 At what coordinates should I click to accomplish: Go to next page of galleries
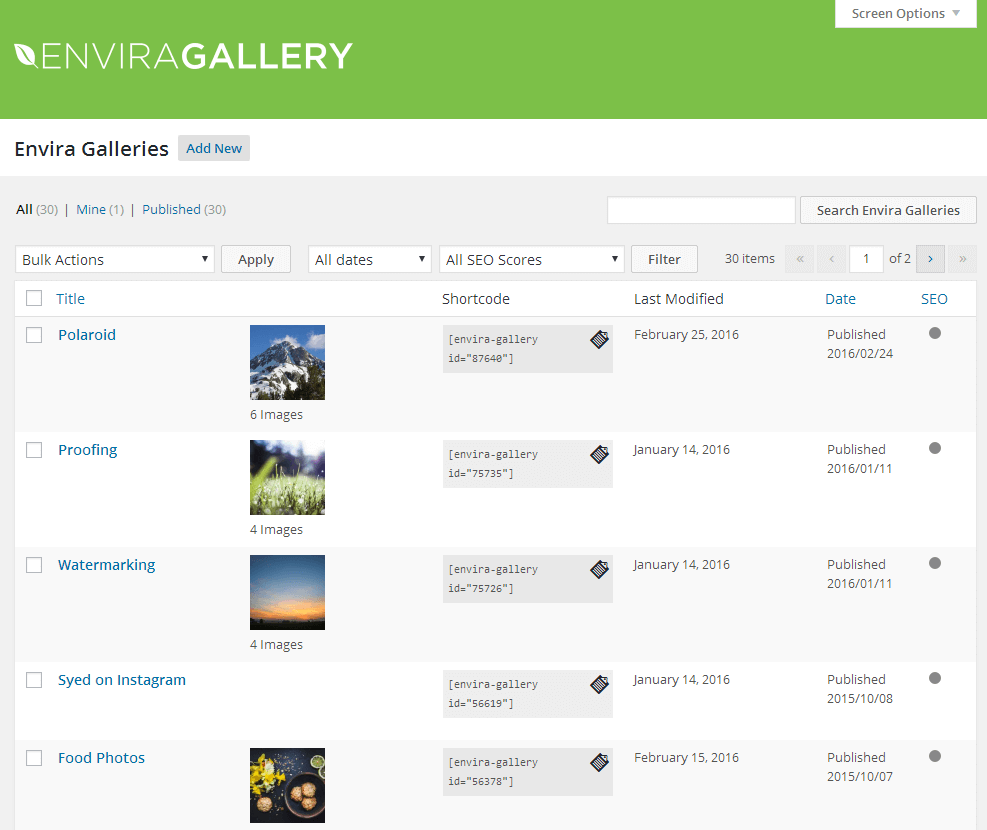(930, 259)
